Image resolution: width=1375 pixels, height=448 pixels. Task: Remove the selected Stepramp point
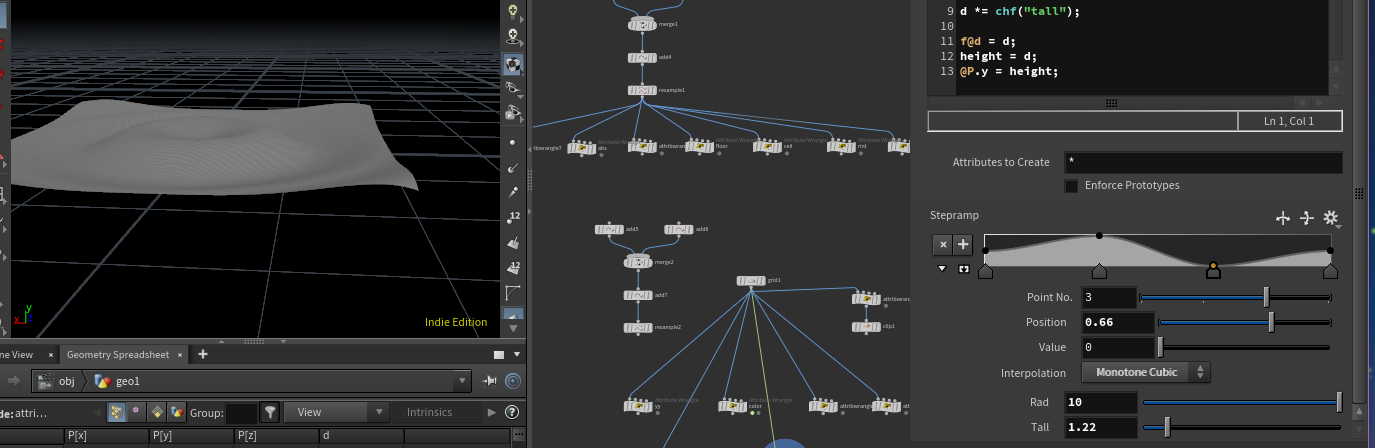pyautogui.click(x=942, y=244)
